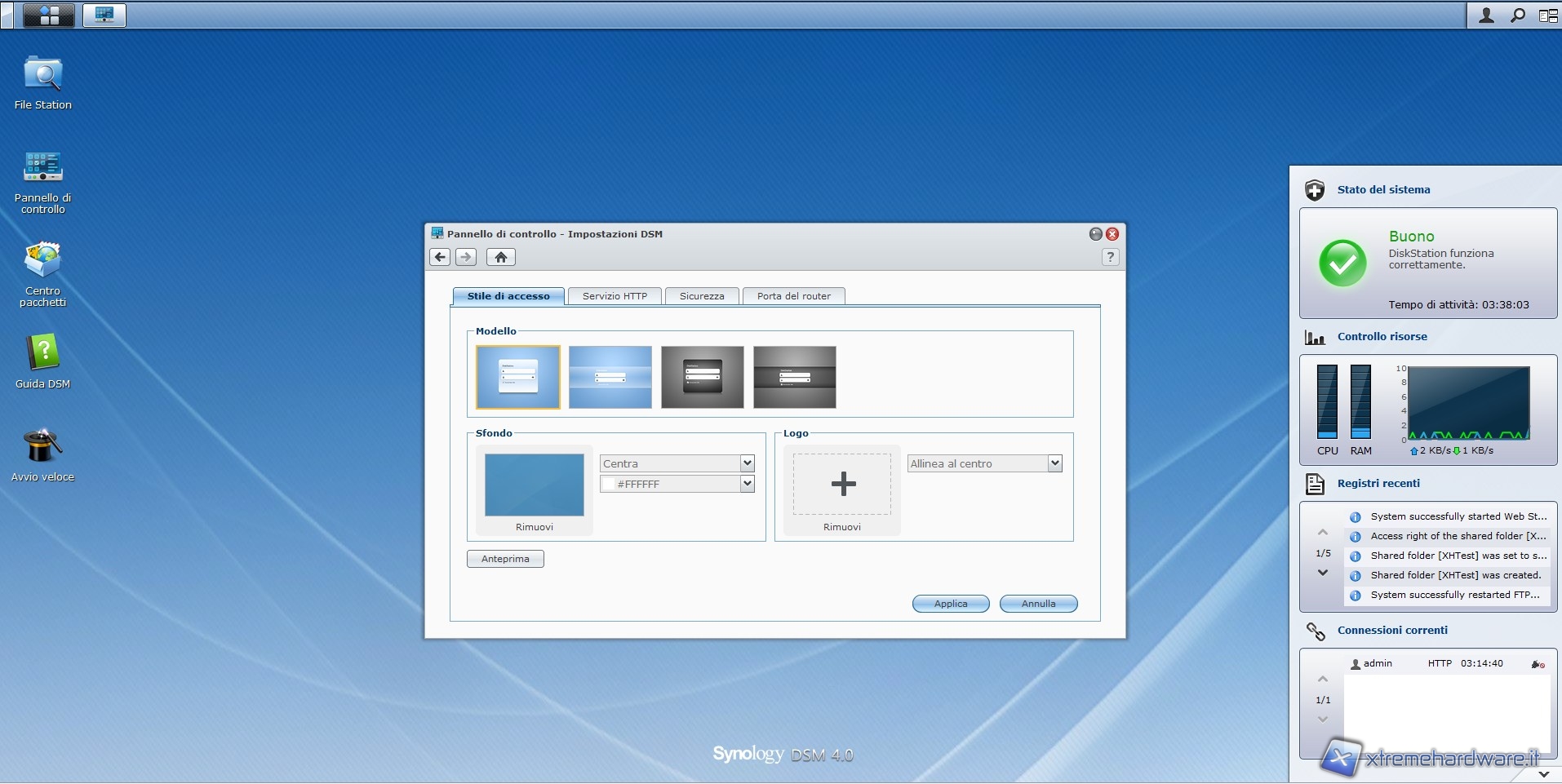Open the main menu grid button
Image resolution: width=1562 pixels, height=784 pixels.
49,15
